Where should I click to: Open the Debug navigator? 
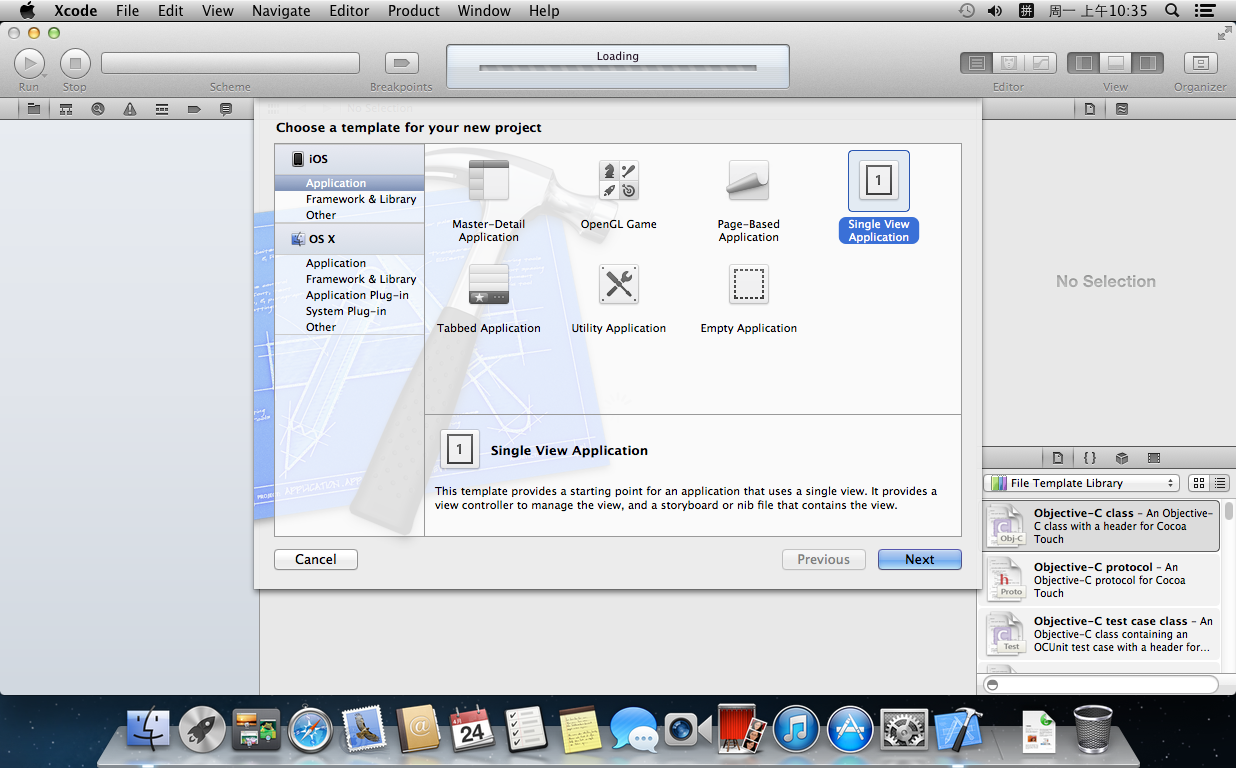click(161, 109)
